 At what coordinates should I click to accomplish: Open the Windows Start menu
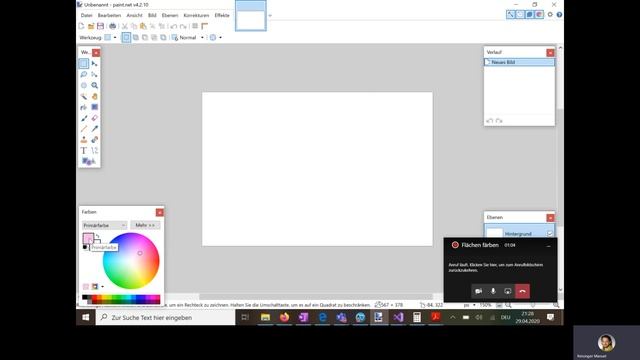[x=86, y=317]
